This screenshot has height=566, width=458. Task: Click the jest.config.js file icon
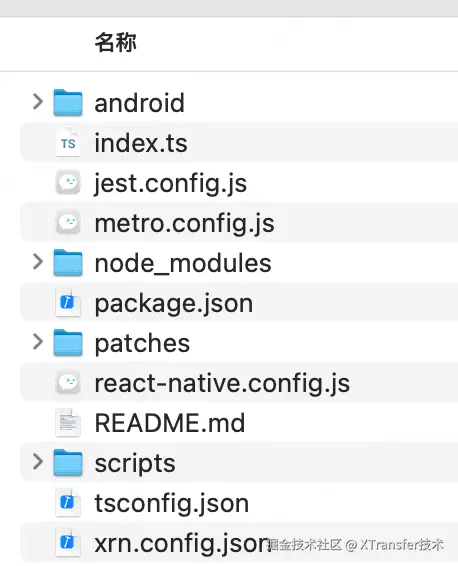(68, 183)
